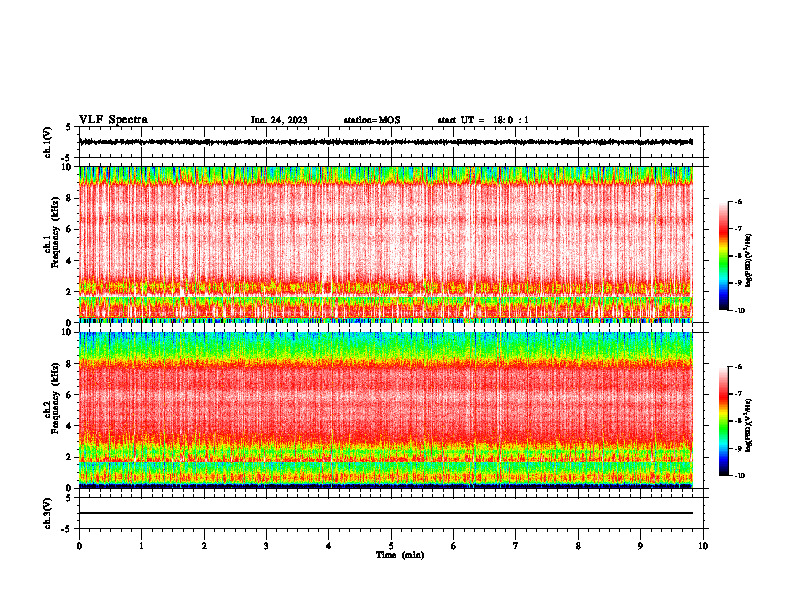792x612 pixels.
Task: Click time axis tick label "1"
Action: pyautogui.click(x=141, y=546)
